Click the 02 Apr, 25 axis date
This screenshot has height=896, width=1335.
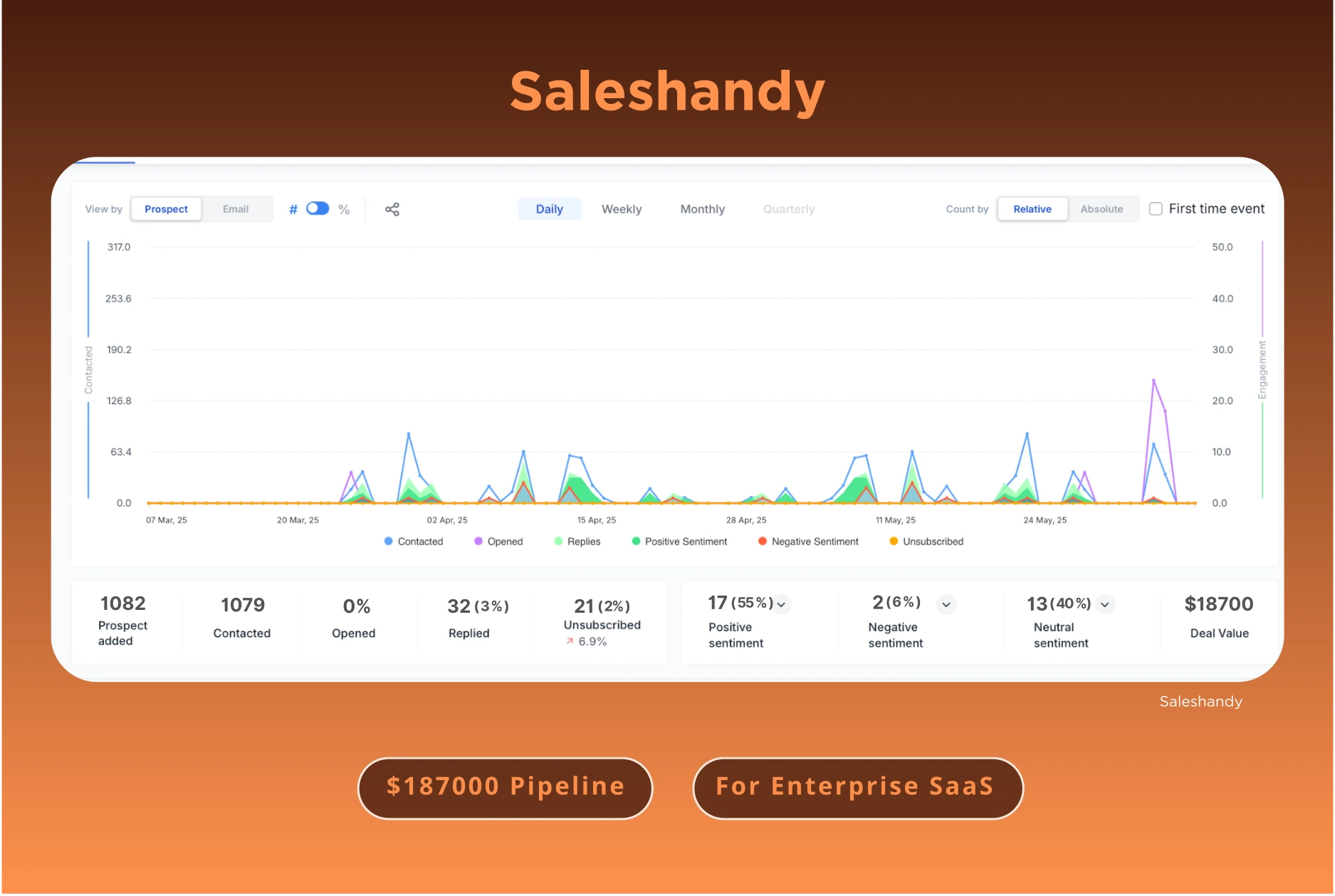[x=447, y=520]
